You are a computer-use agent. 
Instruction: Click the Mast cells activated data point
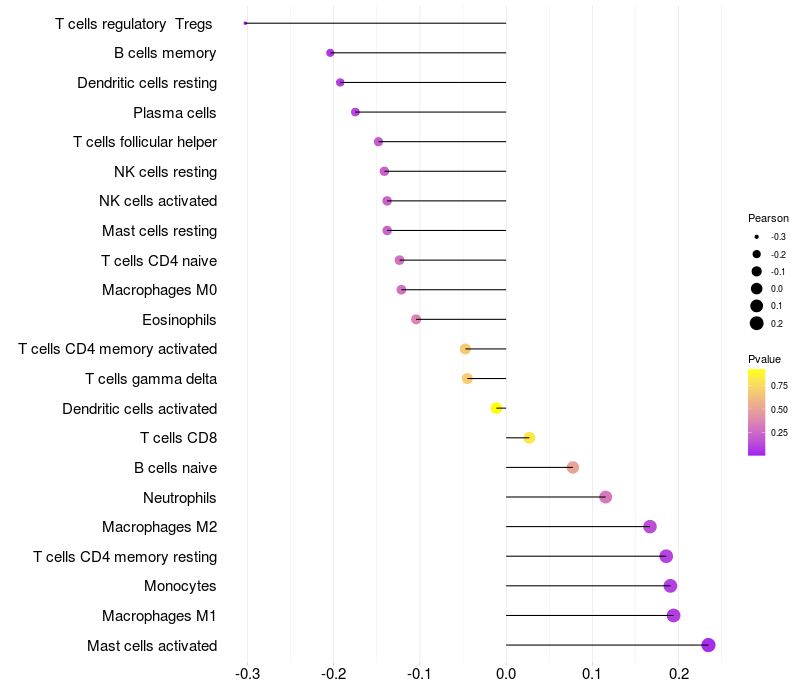[708, 645]
